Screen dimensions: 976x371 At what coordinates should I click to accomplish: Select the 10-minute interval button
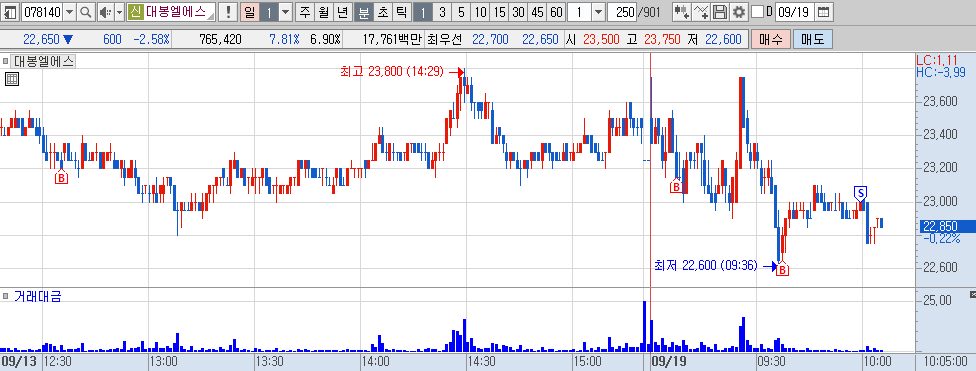(480, 11)
